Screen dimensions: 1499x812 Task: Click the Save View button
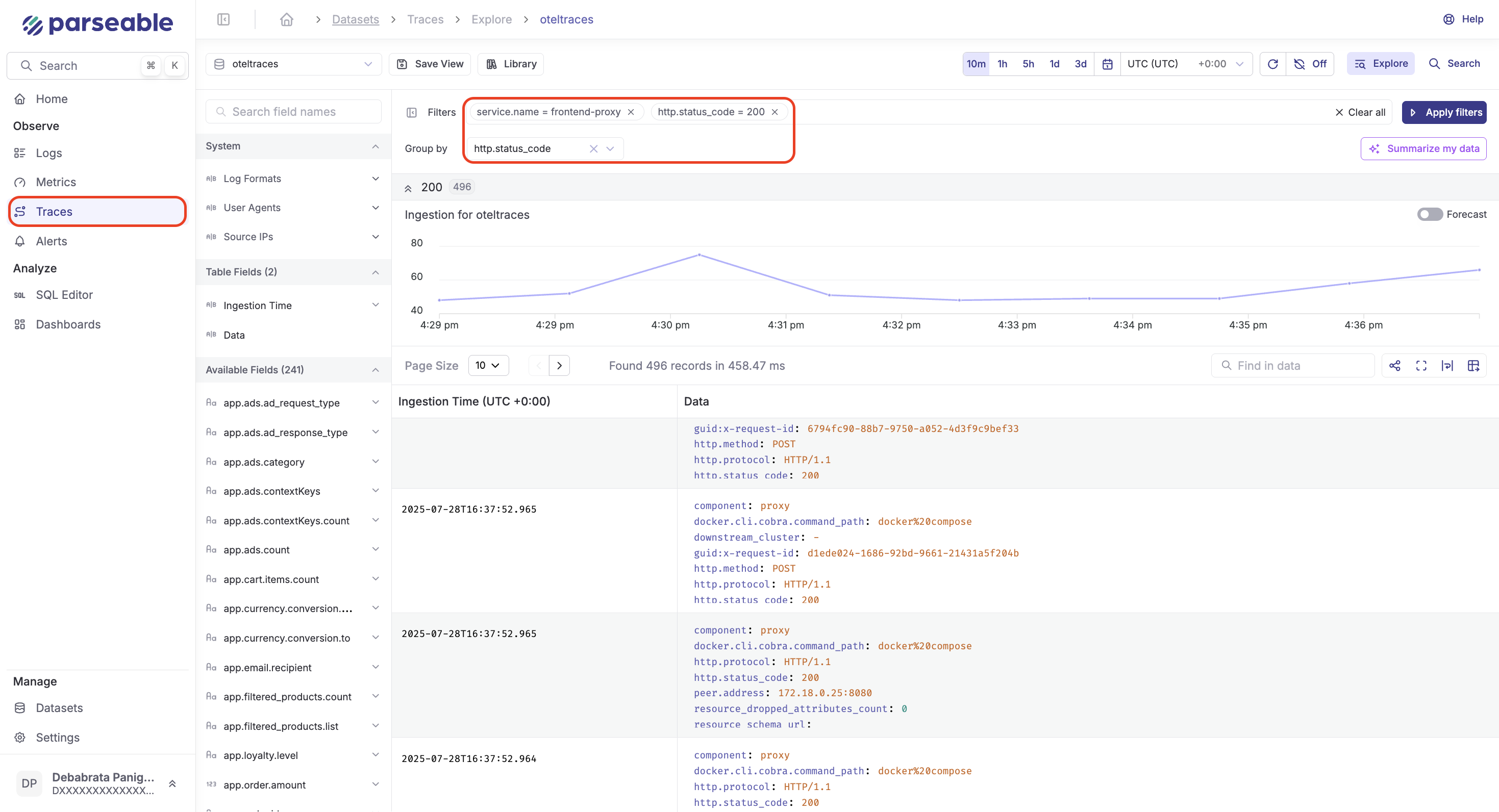(430, 64)
